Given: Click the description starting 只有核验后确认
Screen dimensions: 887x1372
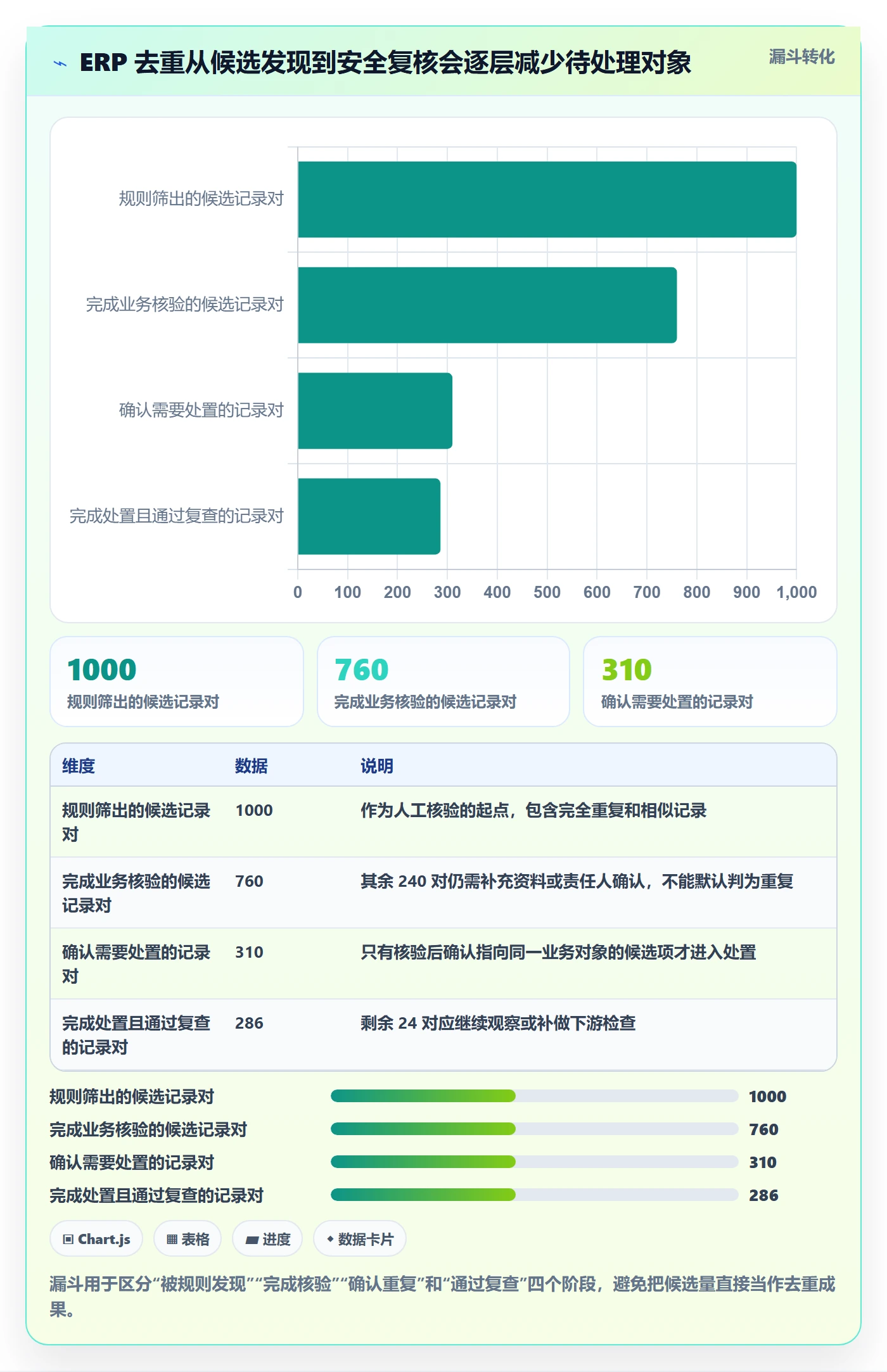Looking at the screenshot, I should coord(558,952).
